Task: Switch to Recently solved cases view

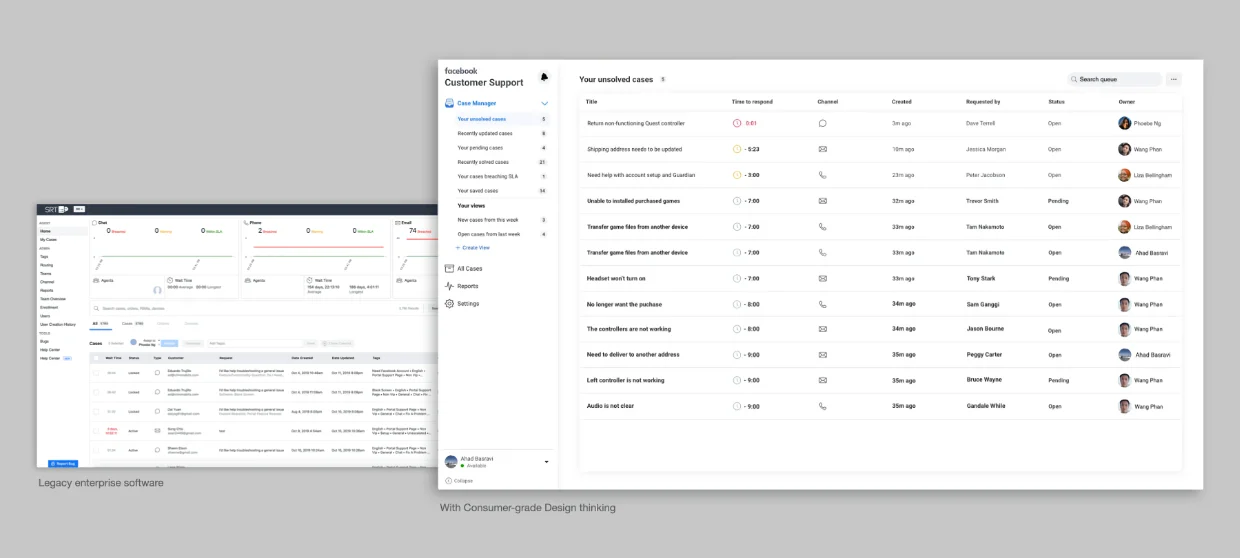Action: (483, 162)
